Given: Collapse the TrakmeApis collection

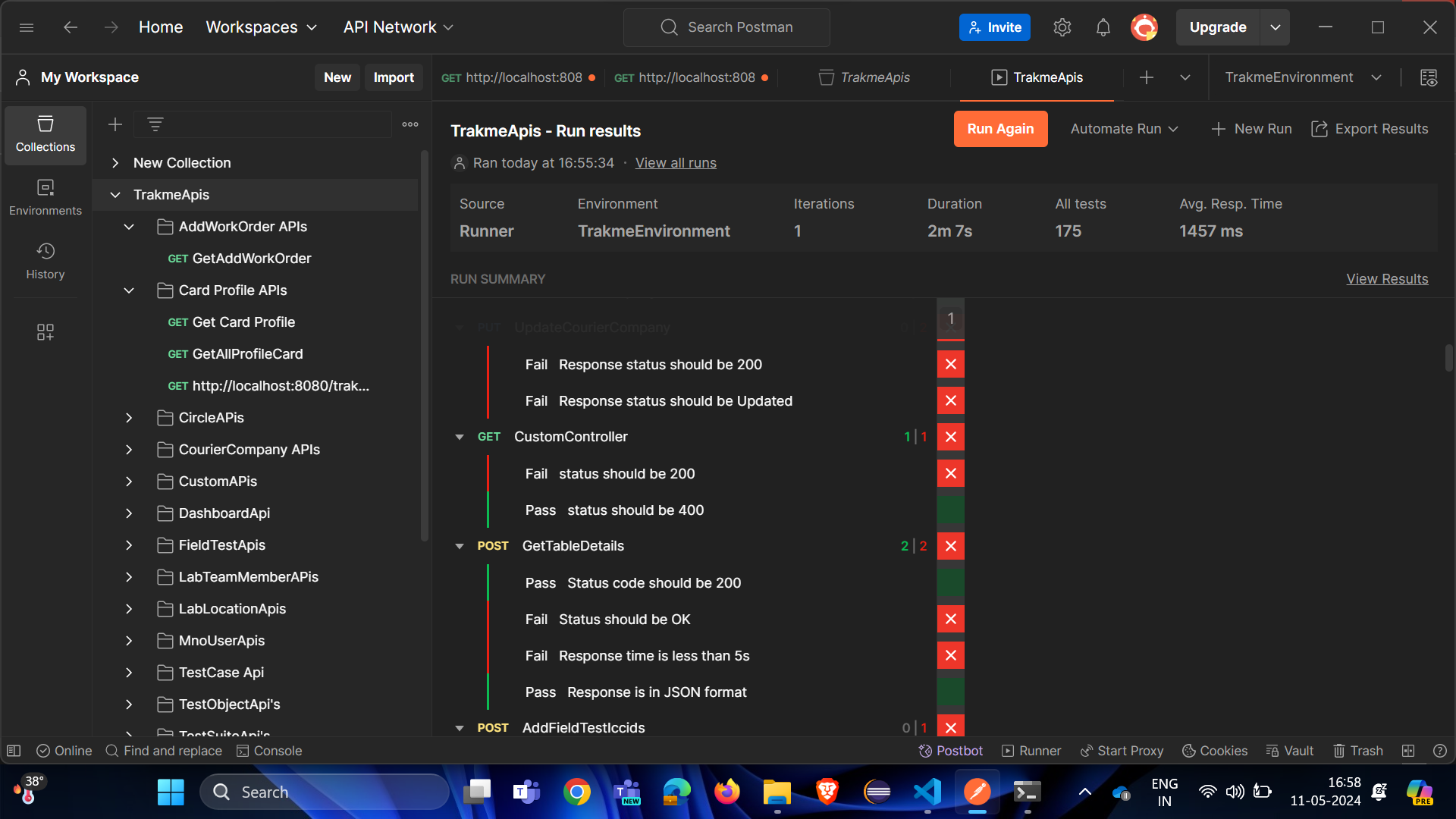Looking at the screenshot, I should pos(115,195).
